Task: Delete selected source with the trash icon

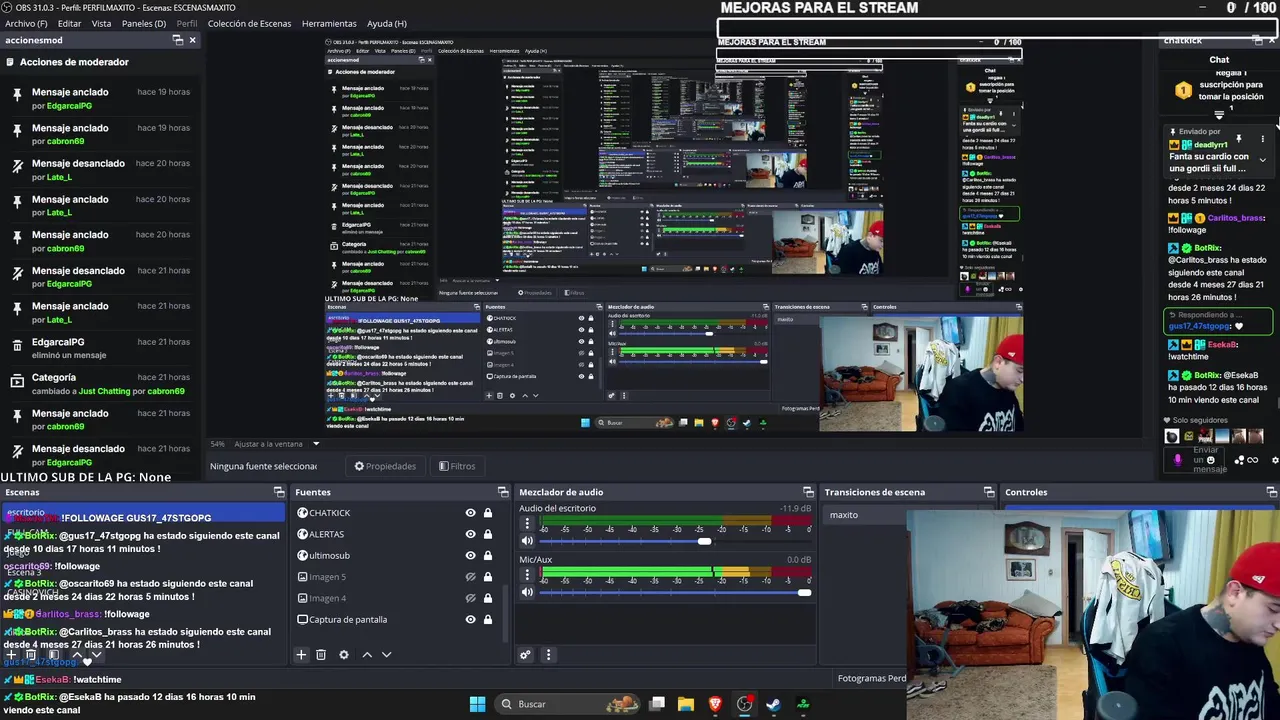Action: (321, 655)
